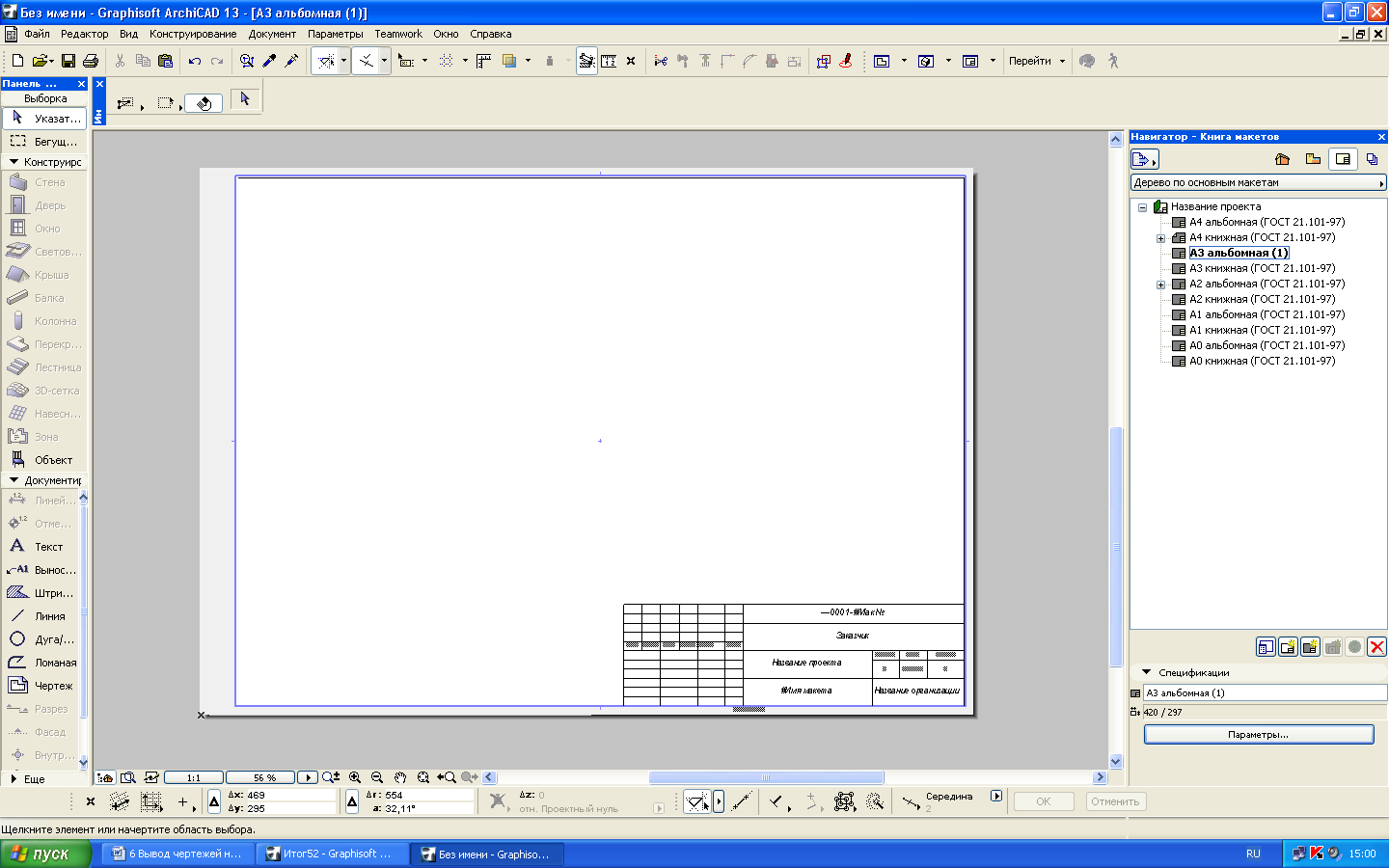Collapse the Документир toolbox section

tap(14, 480)
